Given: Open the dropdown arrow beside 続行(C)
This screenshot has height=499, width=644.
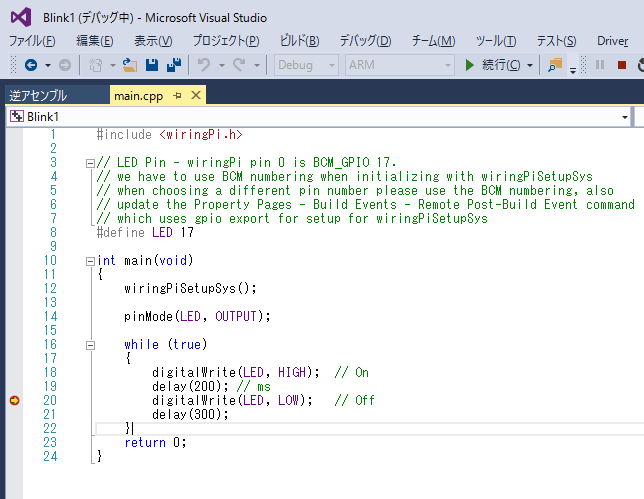Looking at the screenshot, I should 530,65.
